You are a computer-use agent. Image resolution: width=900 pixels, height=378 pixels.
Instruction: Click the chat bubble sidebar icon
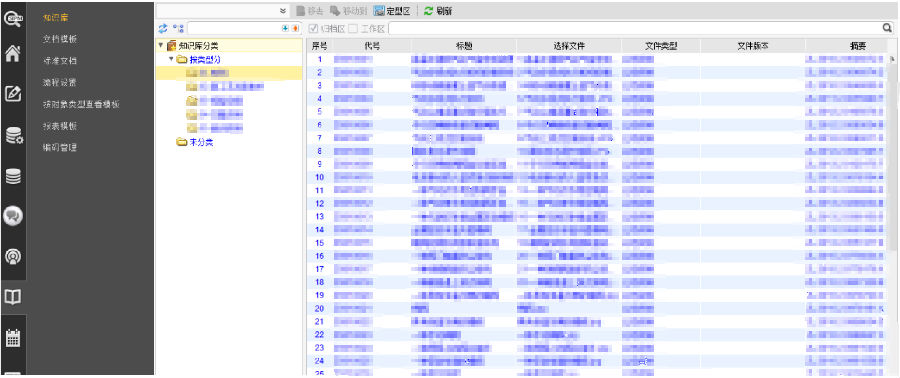pos(13,215)
